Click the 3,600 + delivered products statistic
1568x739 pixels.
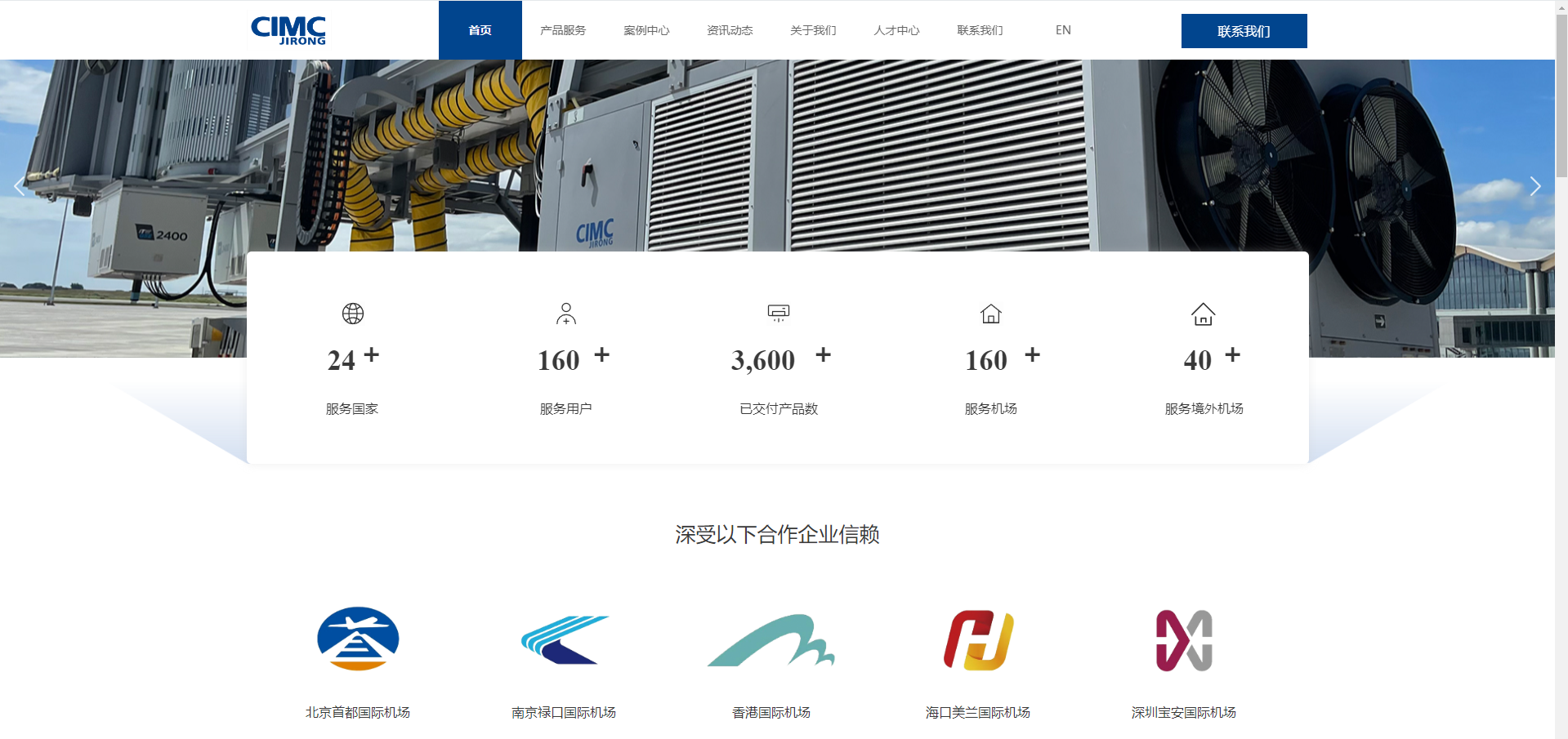[780, 358]
